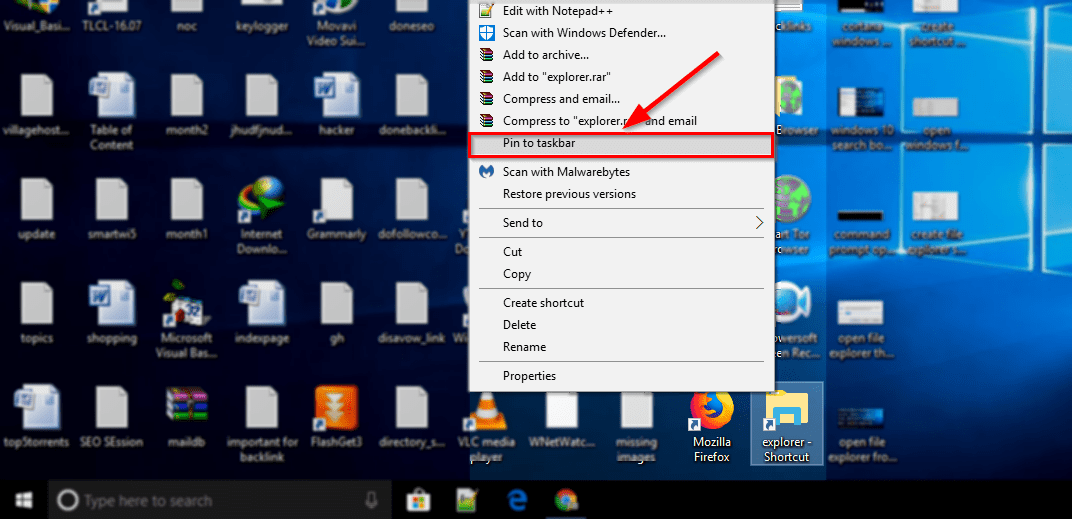
Task: Select the directory_s... file icon
Action: pyautogui.click(x=412, y=417)
